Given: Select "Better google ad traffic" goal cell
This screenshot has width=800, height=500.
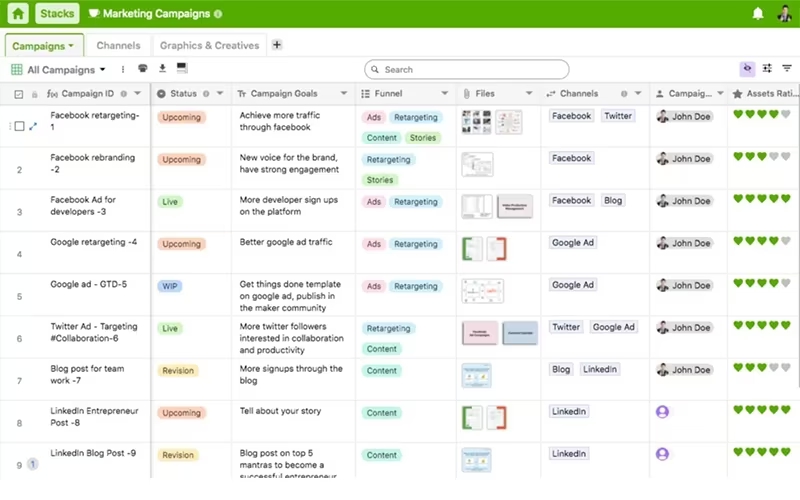Looking at the screenshot, I should tap(293, 253).
